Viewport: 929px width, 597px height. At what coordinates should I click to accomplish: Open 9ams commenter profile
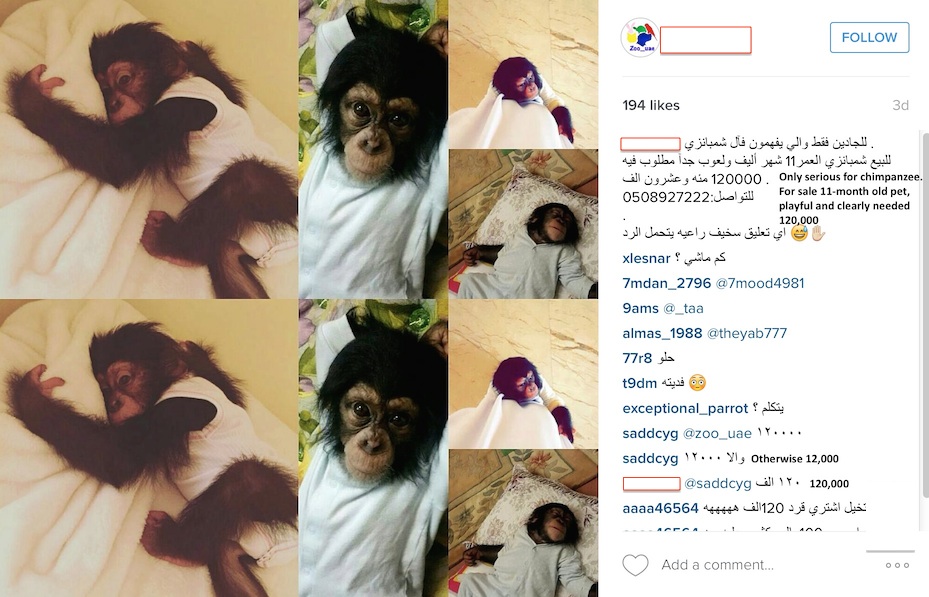tap(640, 309)
